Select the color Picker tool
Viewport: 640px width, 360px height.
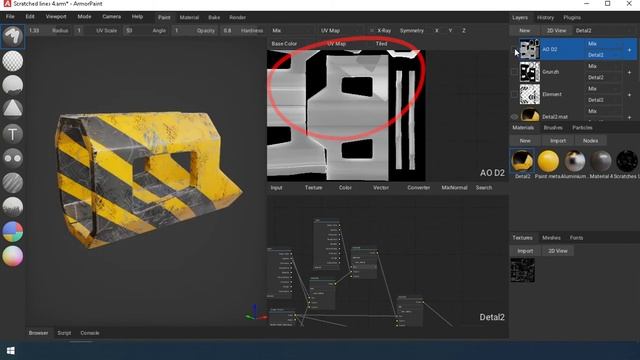point(13,256)
